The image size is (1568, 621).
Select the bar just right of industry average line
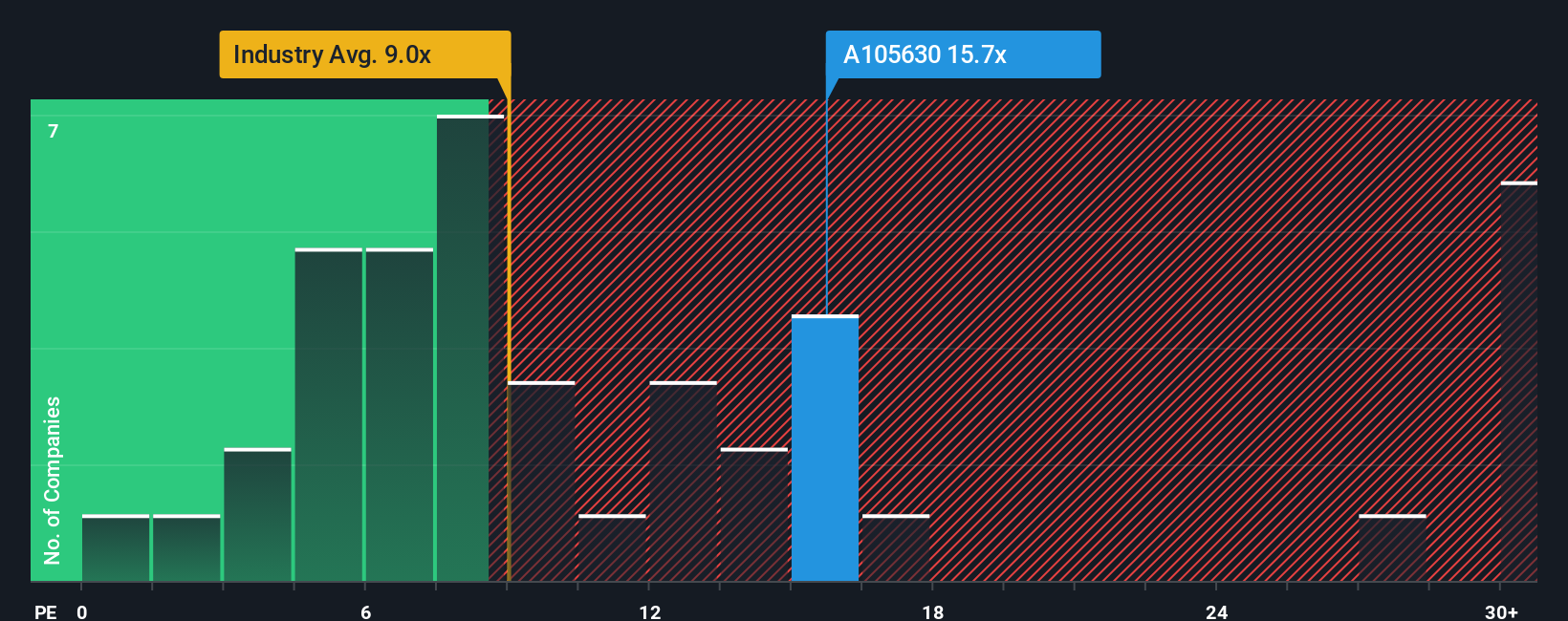(x=542, y=482)
